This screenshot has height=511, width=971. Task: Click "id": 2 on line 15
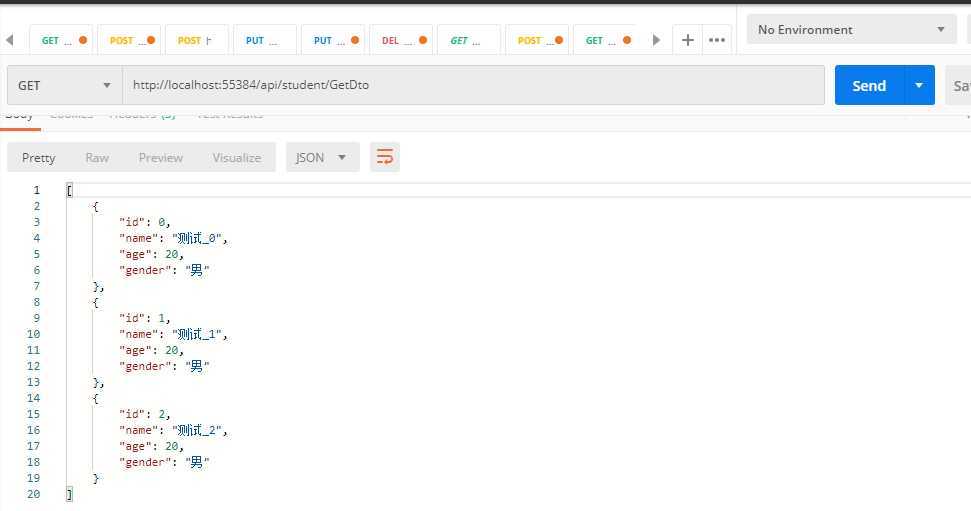pyautogui.click(x=144, y=414)
